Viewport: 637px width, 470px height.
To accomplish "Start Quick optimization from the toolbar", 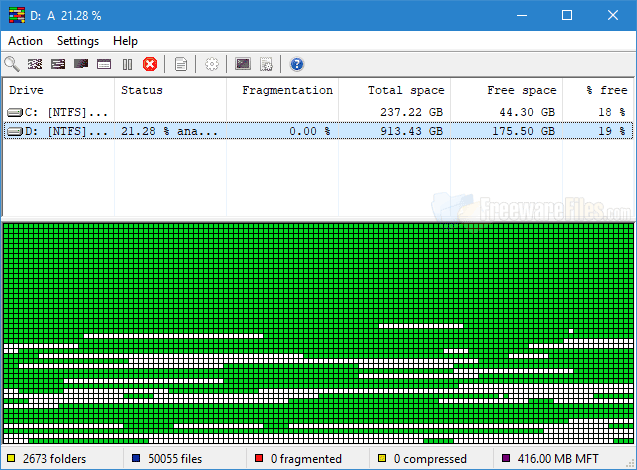I will (58, 64).
